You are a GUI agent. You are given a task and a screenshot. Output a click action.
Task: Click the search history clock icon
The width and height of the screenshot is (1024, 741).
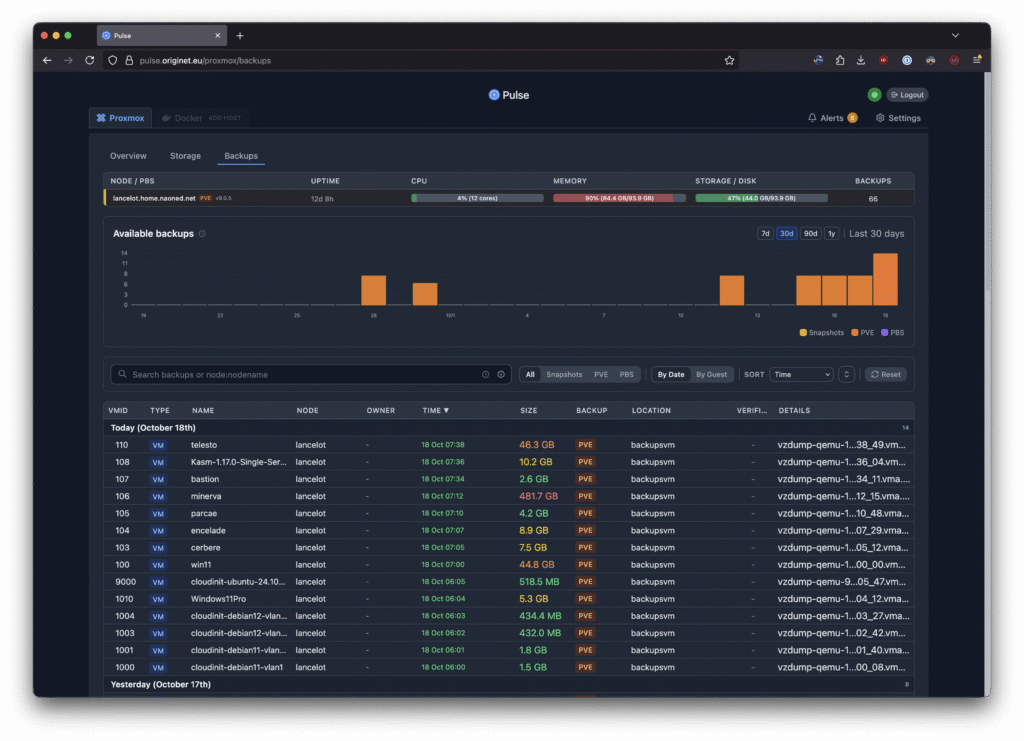click(486, 374)
